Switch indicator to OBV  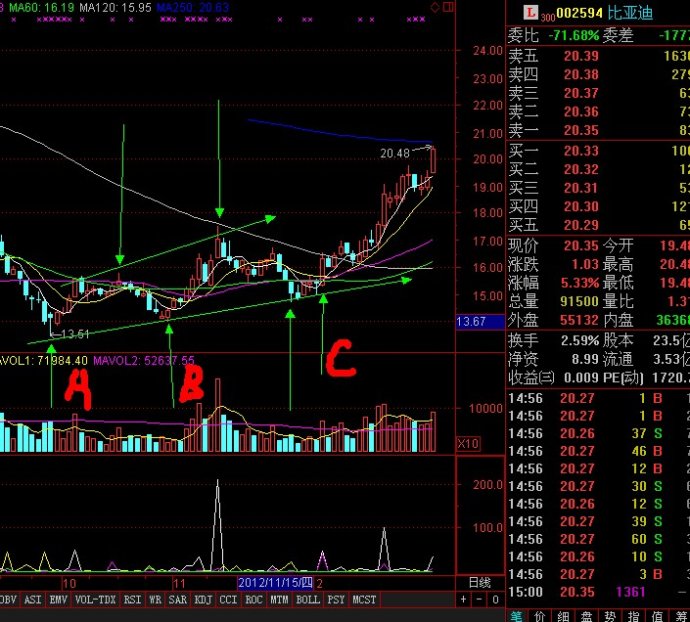click(8, 600)
